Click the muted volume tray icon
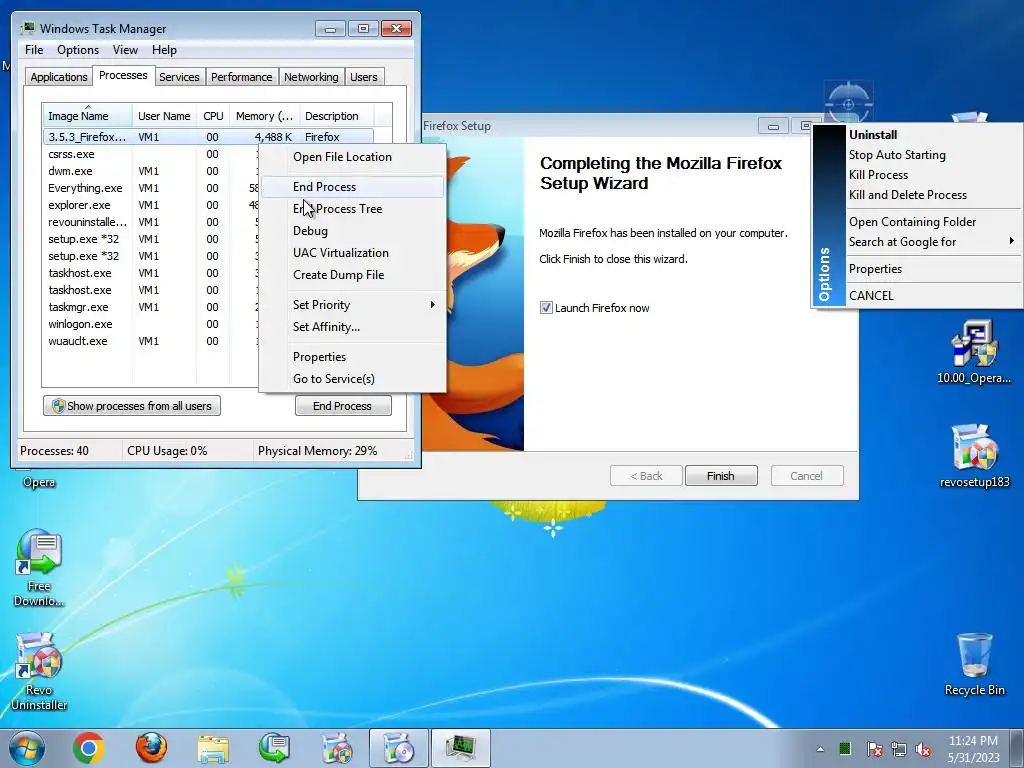The width and height of the screenshot is (1024, 768). (x=923, y=749)
